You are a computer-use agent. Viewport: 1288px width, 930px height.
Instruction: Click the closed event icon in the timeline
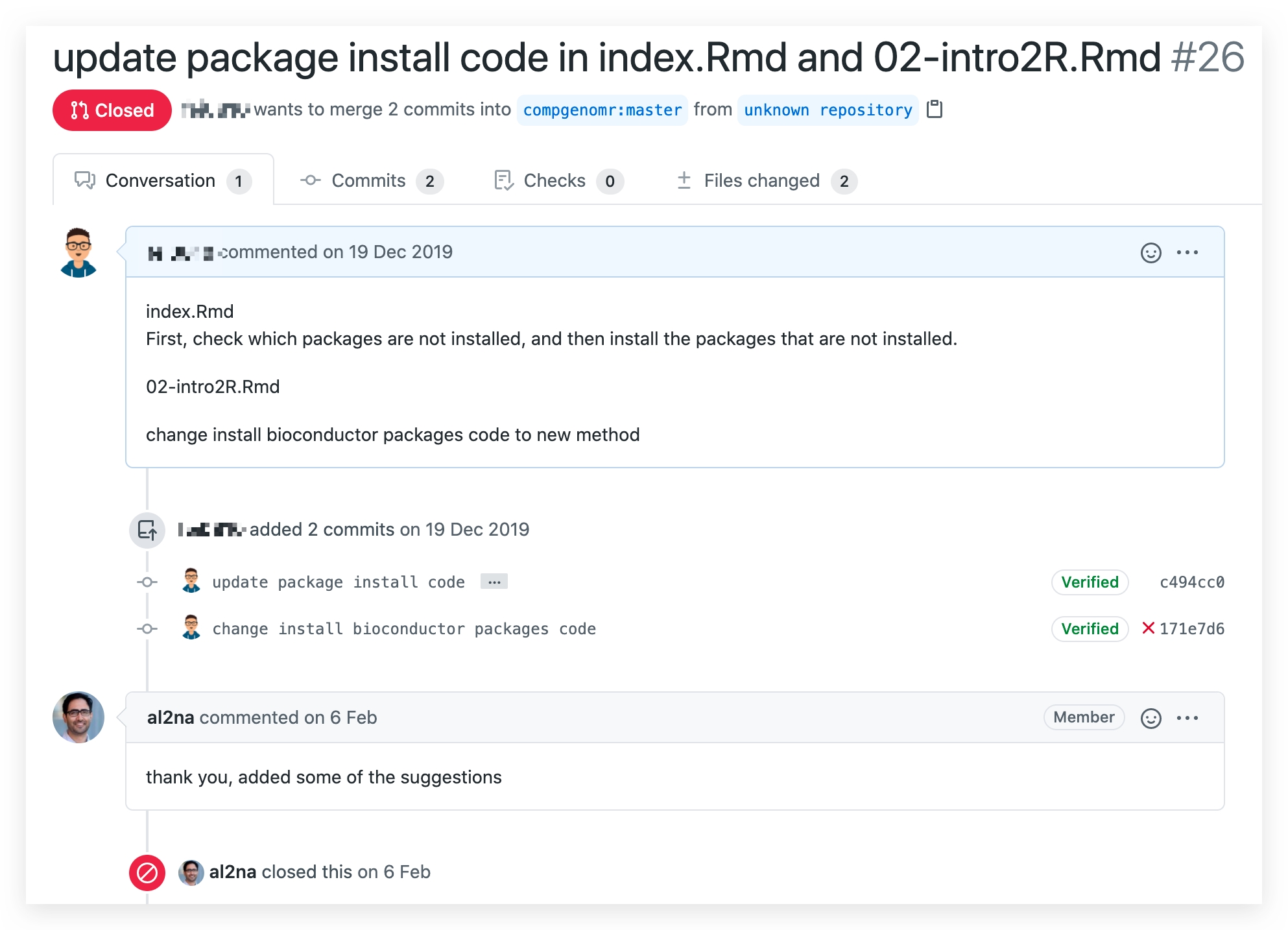click(147, 872)
